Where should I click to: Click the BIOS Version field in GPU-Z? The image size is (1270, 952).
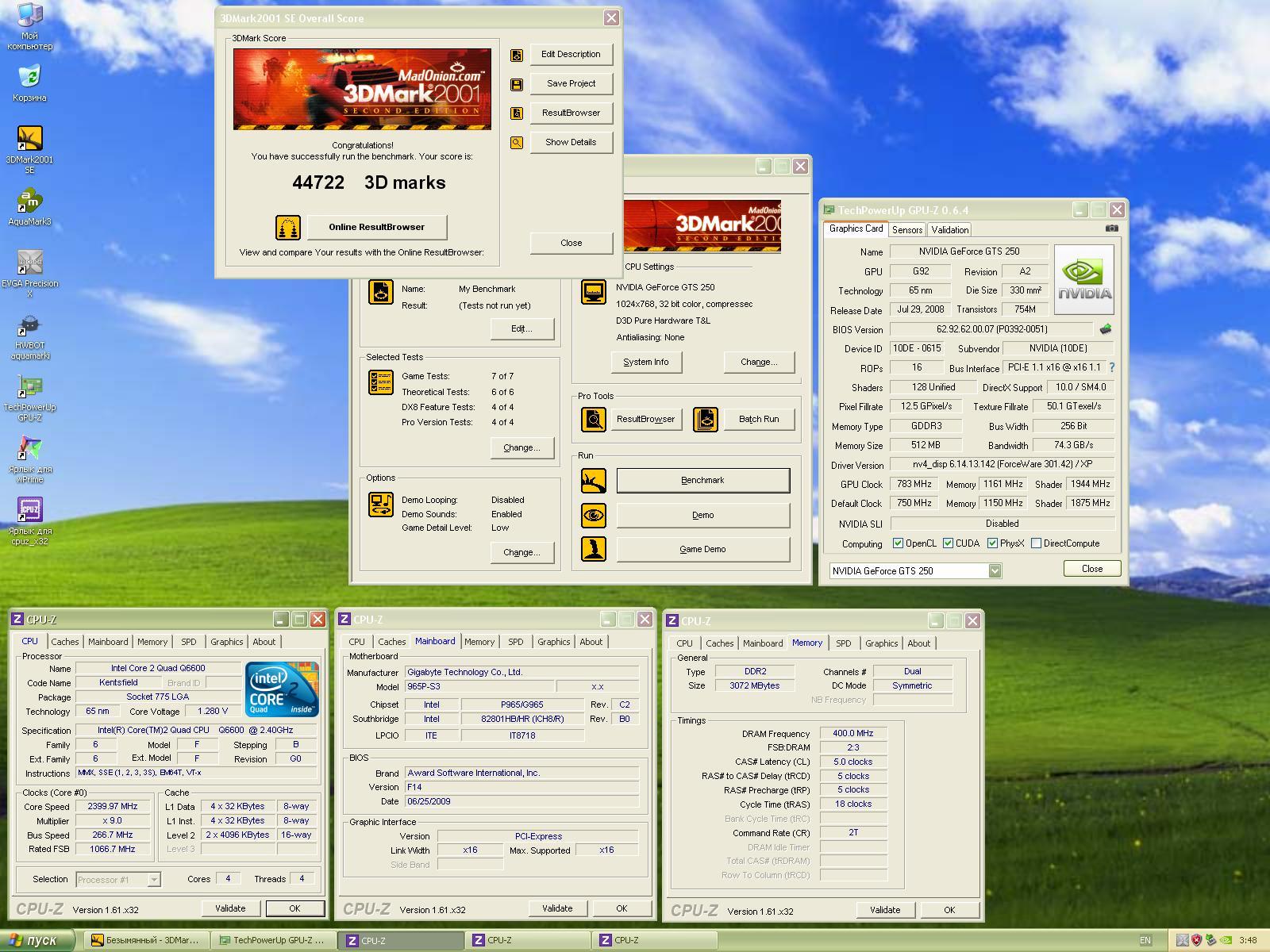[x=991, y=328]
